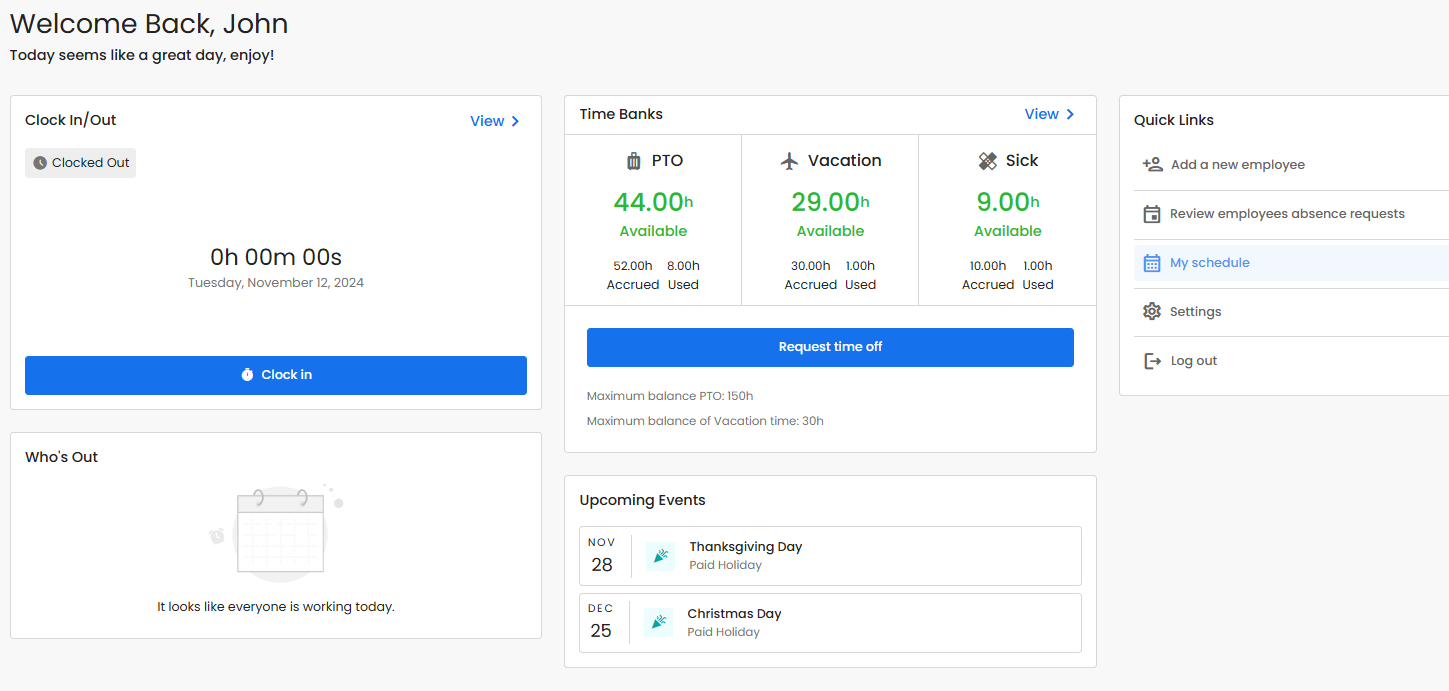The width and height of the screenshot is (1449, 691).
Task: Expand Clock In/Out using the View chevron
Action: pyautogui.click(x=516, y=121)
